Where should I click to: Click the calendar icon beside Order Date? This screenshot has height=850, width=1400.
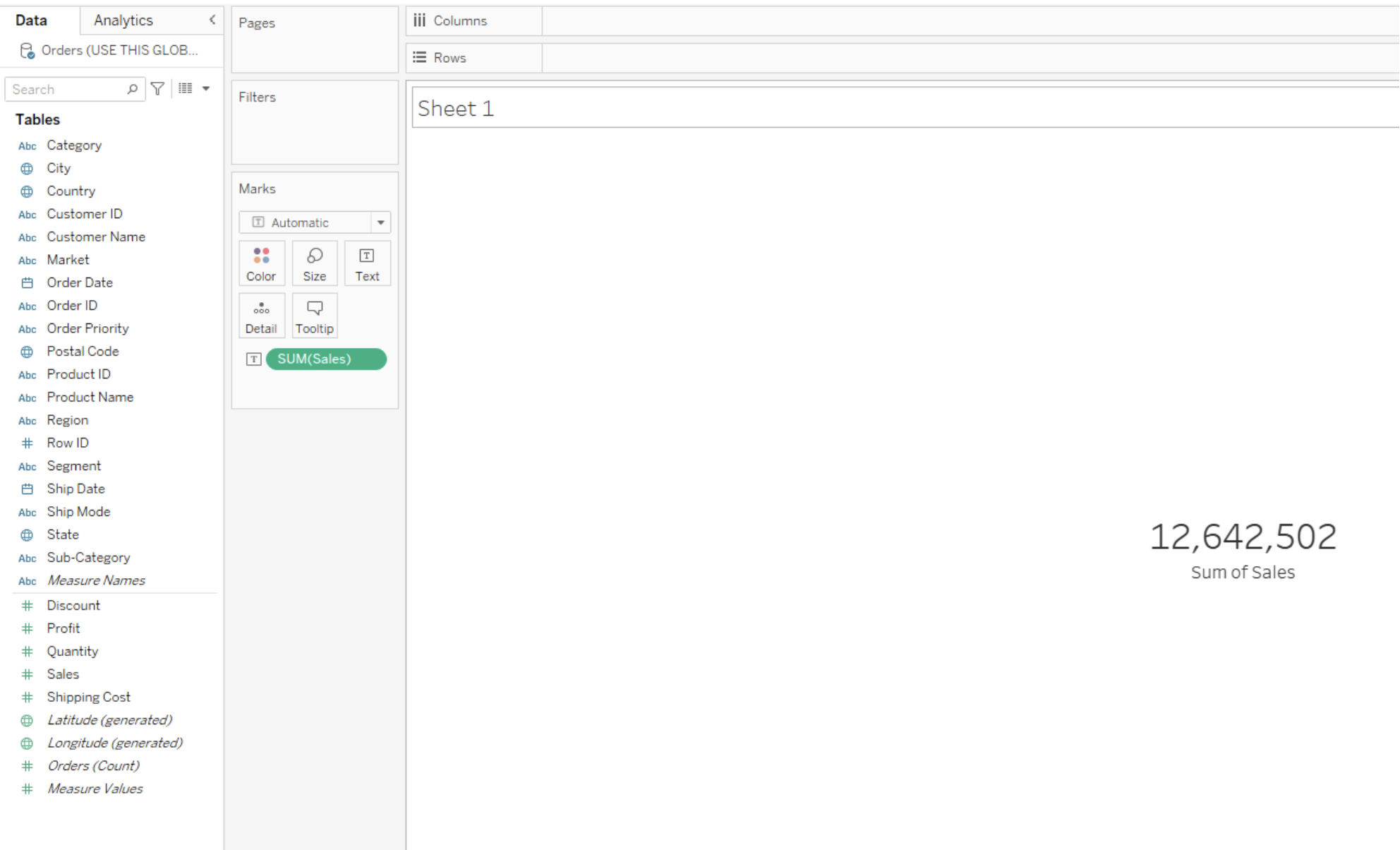27,282
